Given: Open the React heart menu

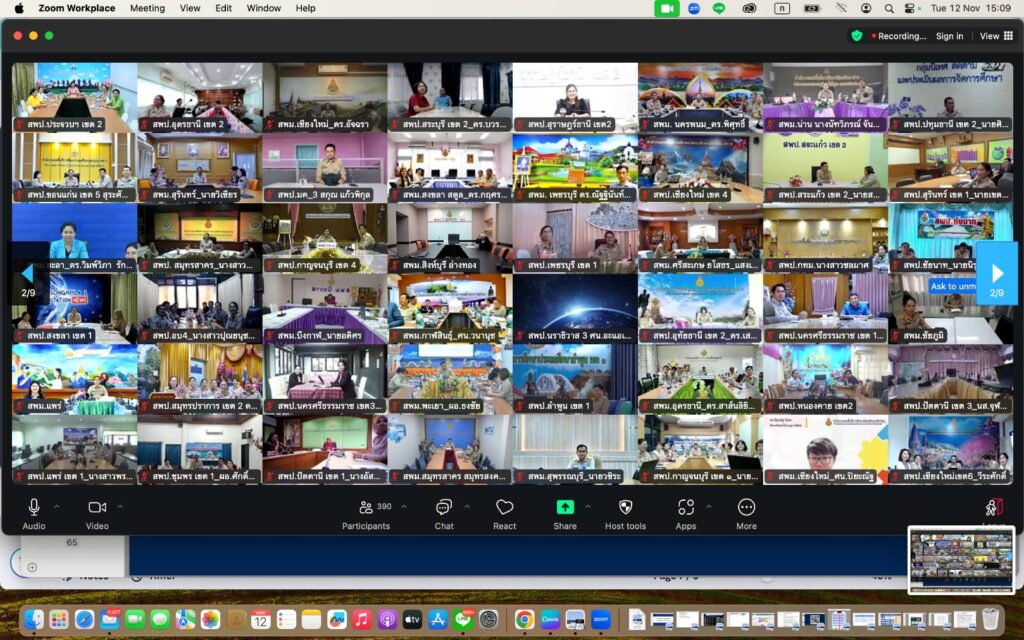Looking at the screenshot, I should tap(504, 514).
